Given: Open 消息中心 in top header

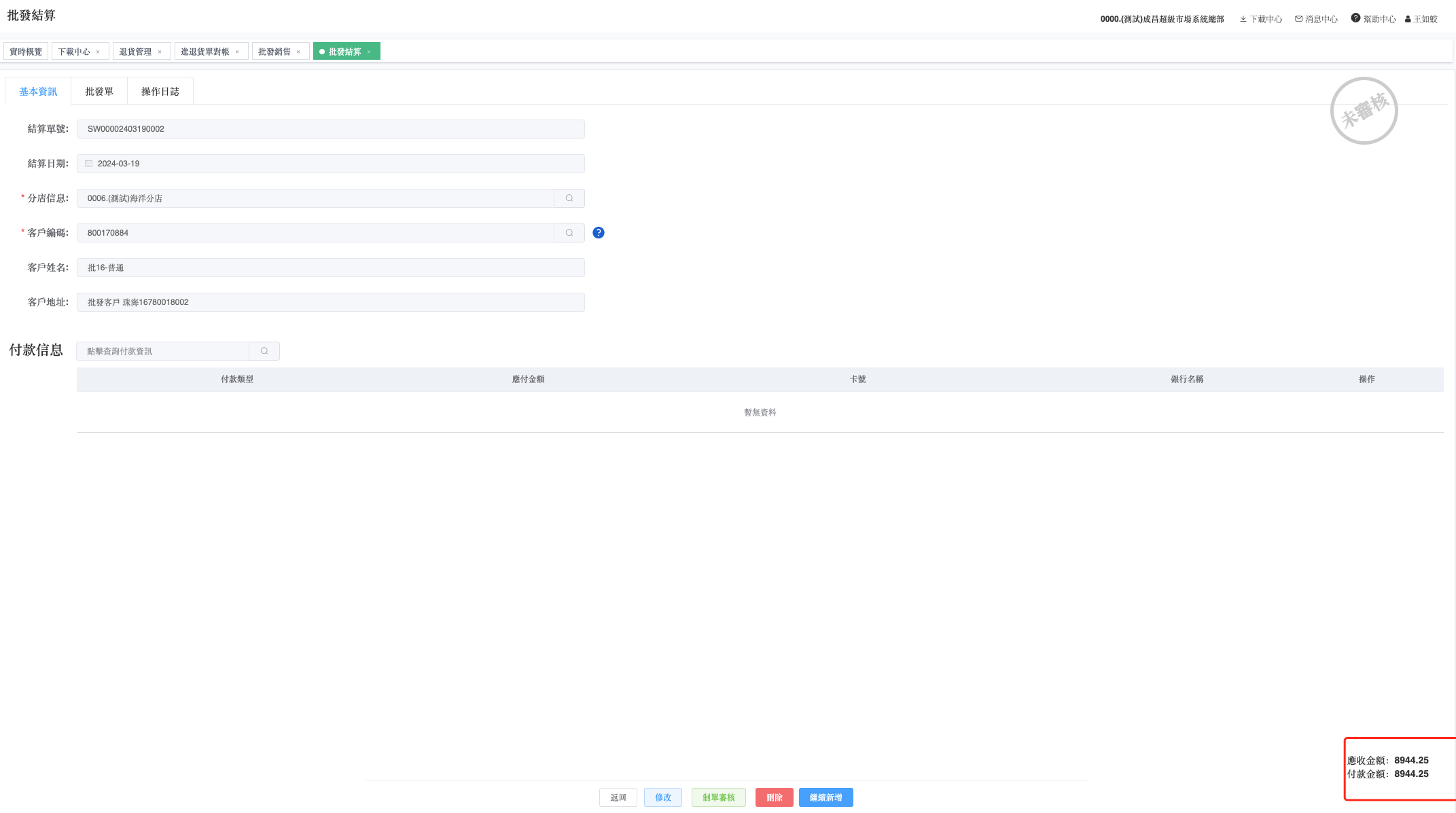Looking at the screenshot, I should [x=1316, y=19].
